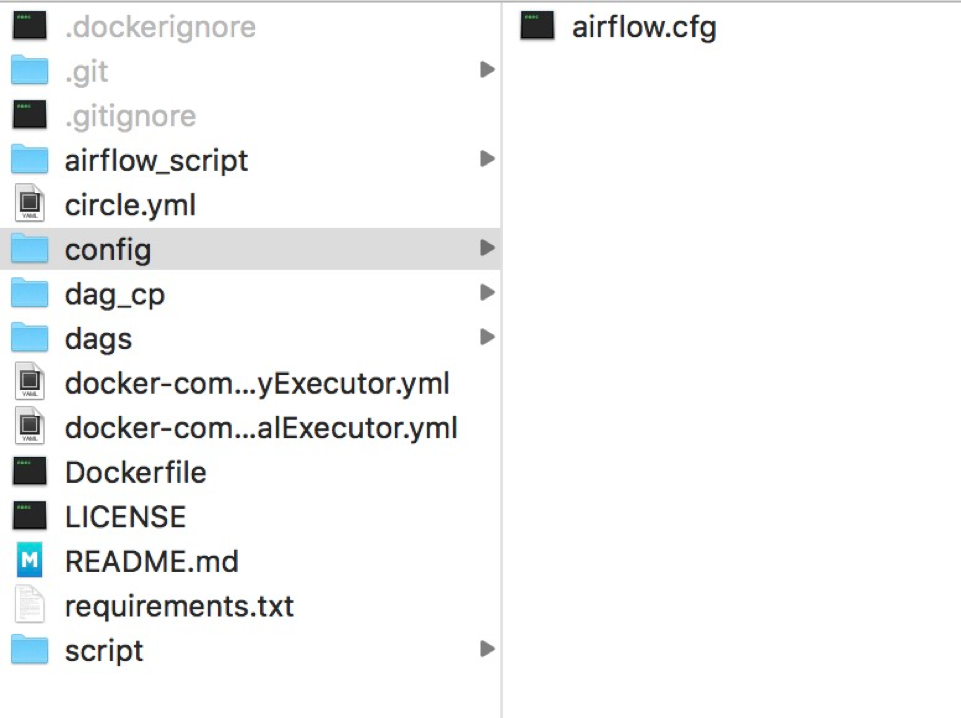Click the airflow.cfg file icon
Viewport: 961px width, 718px height.
pos(536,27)
